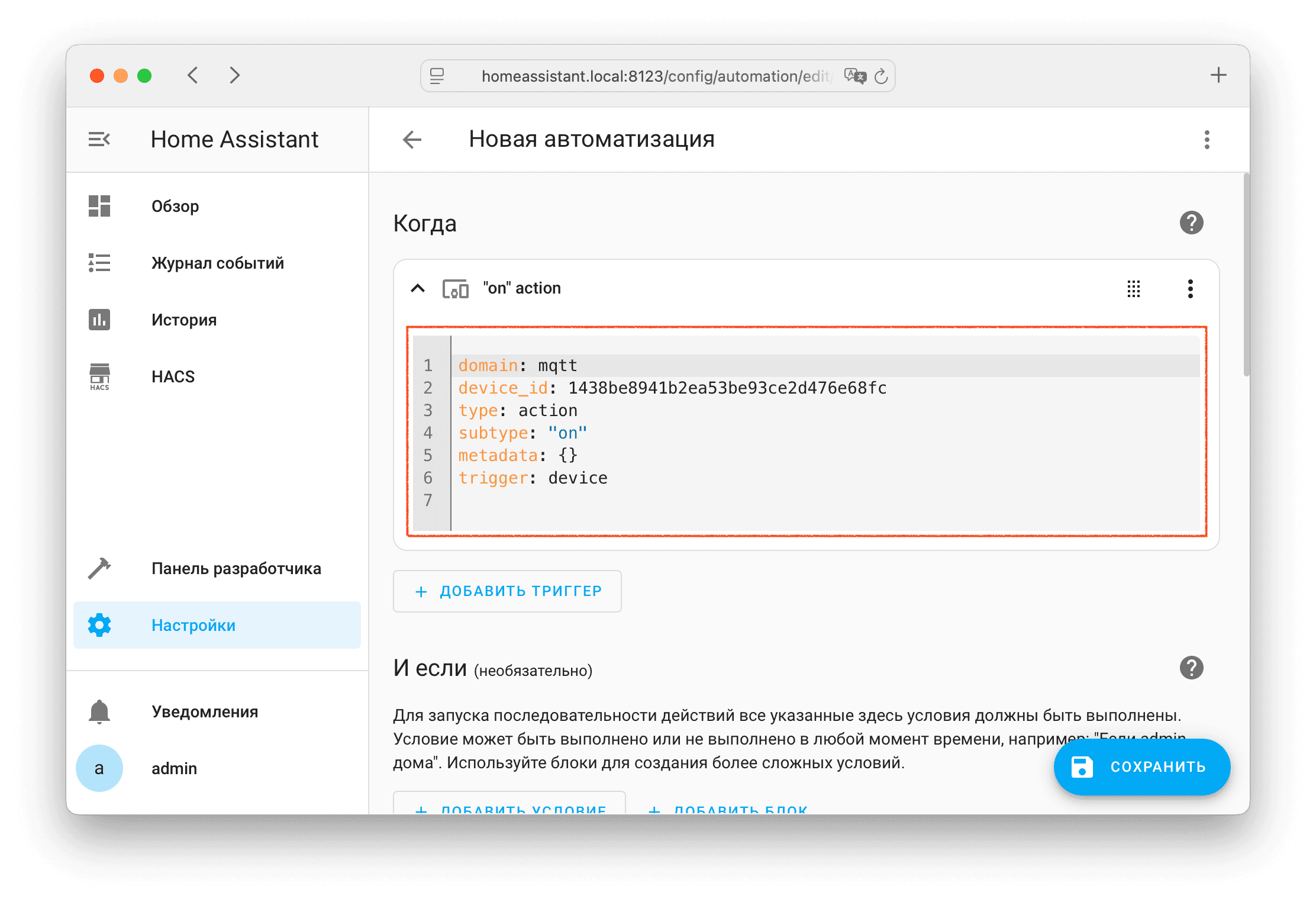The width and height of the screenshot is (1316, 902).
Task: Open the HACS store icon
Action: pos(99,376)
